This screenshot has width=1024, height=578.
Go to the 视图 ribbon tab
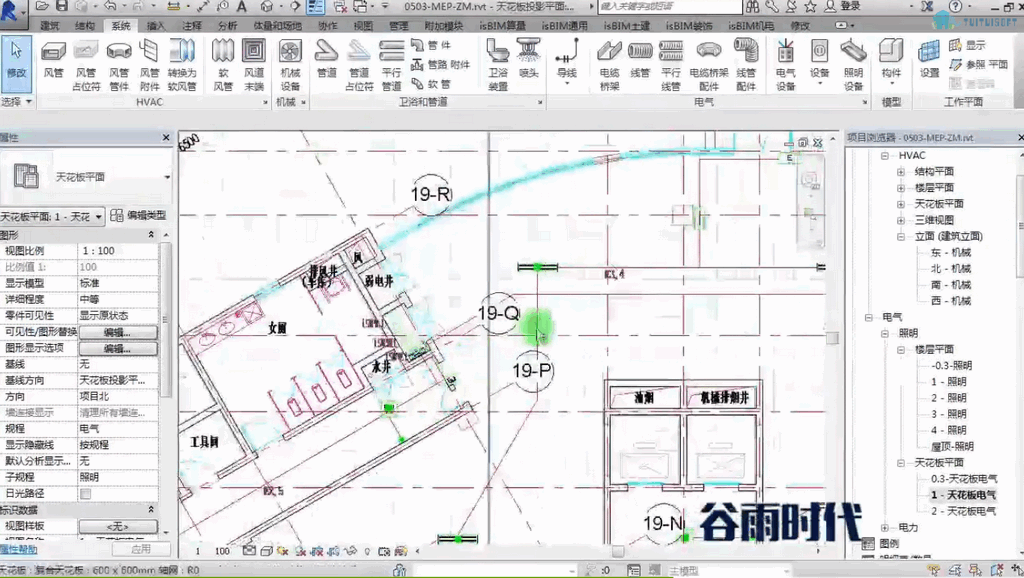click(363, 26)
